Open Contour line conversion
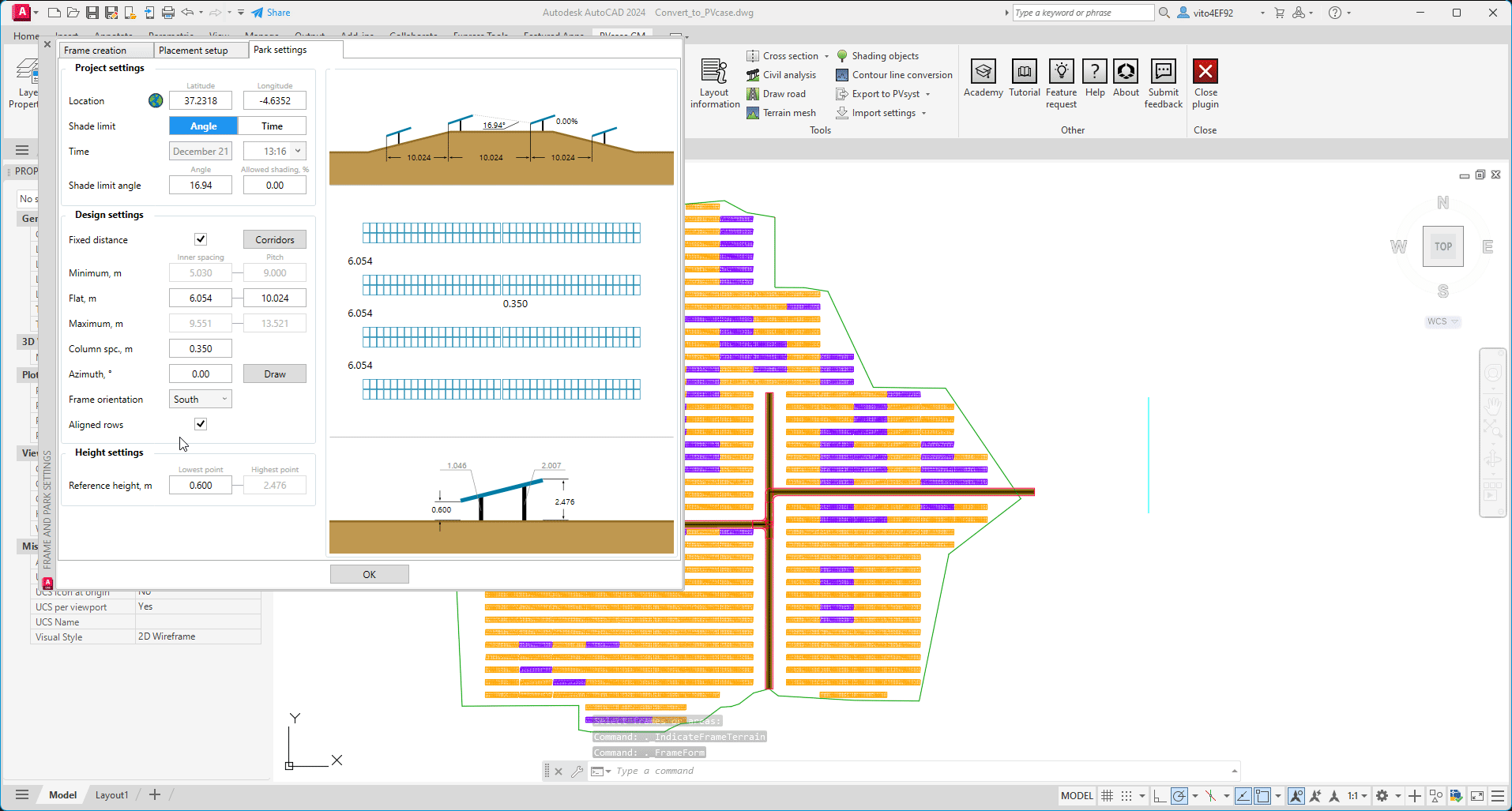 [894, 75]
